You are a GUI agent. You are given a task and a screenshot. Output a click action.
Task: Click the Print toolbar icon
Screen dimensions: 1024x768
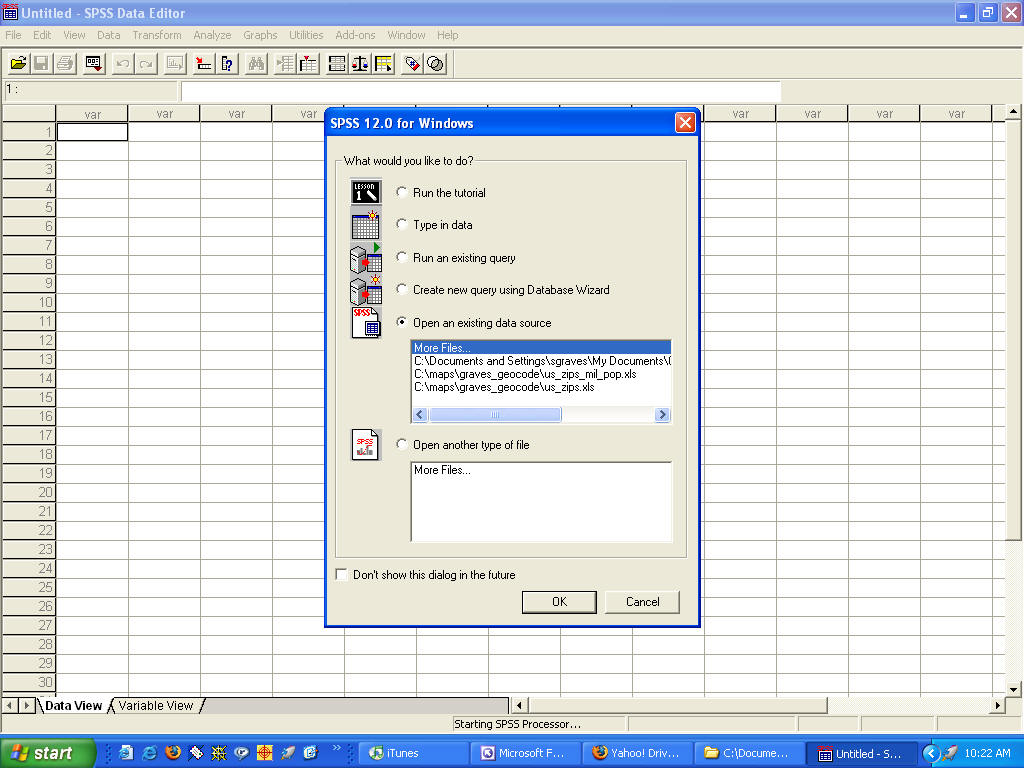click(x=65, y=63)
